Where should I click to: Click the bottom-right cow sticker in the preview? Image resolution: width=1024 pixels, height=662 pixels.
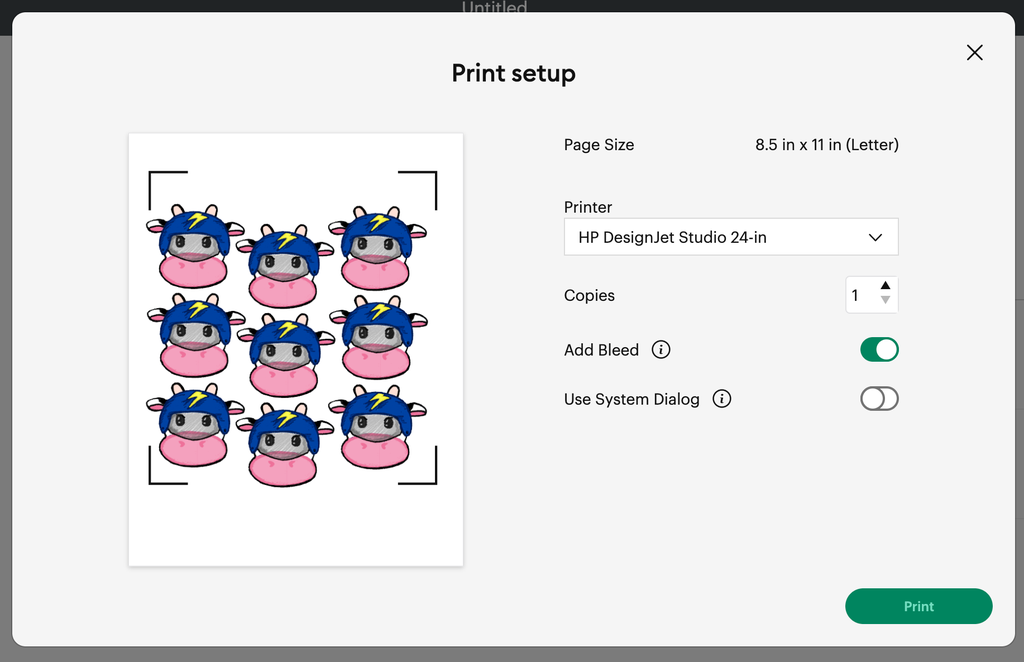click(376, 428)
